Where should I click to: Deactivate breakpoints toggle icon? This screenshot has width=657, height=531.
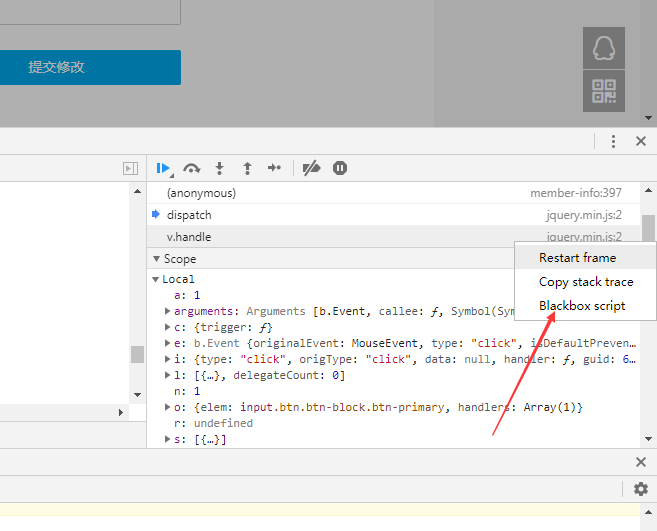[x=311, y=168]
